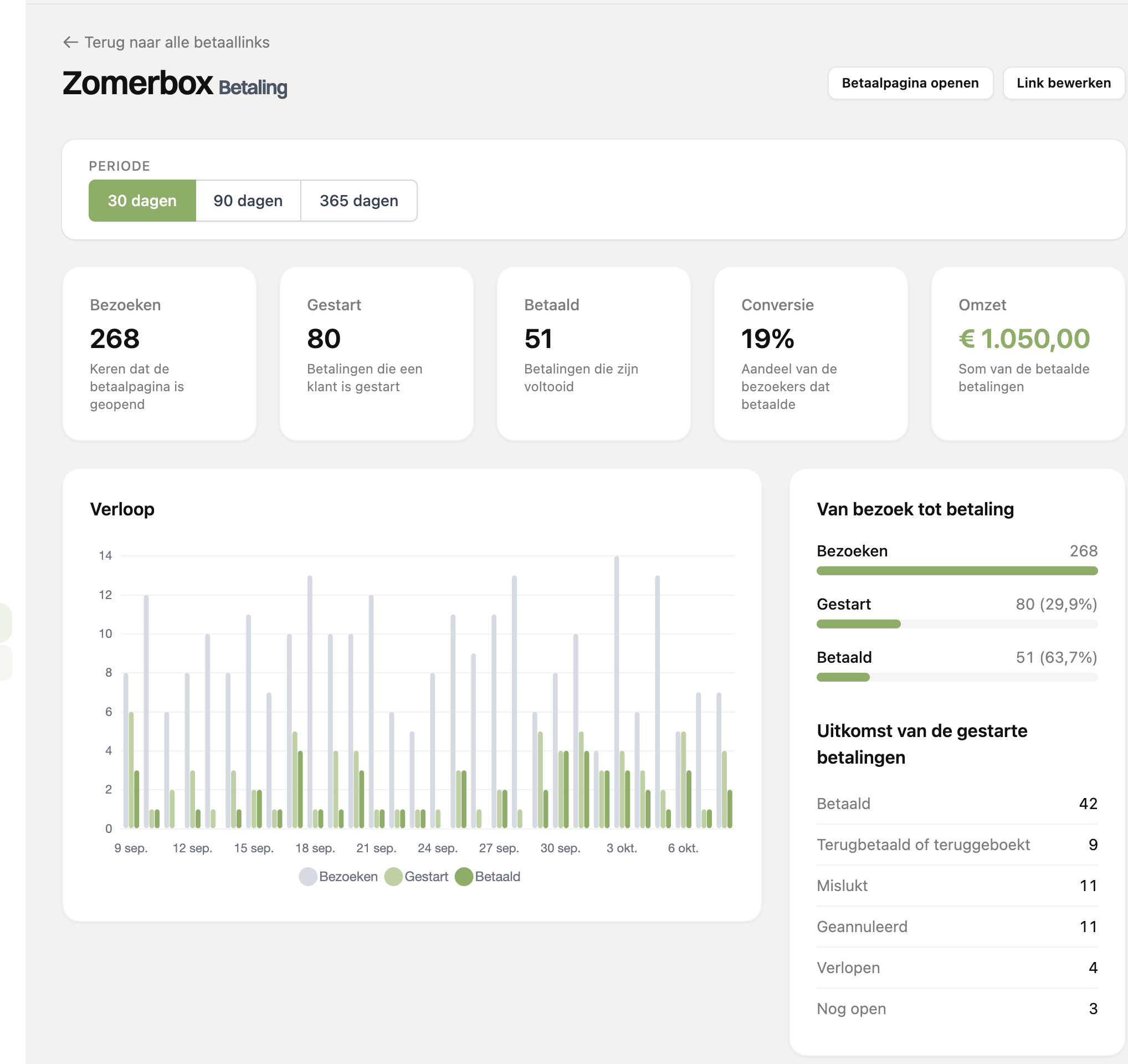
Task: Click the Geannuleerd outcome row
Action: pos(957,927)
